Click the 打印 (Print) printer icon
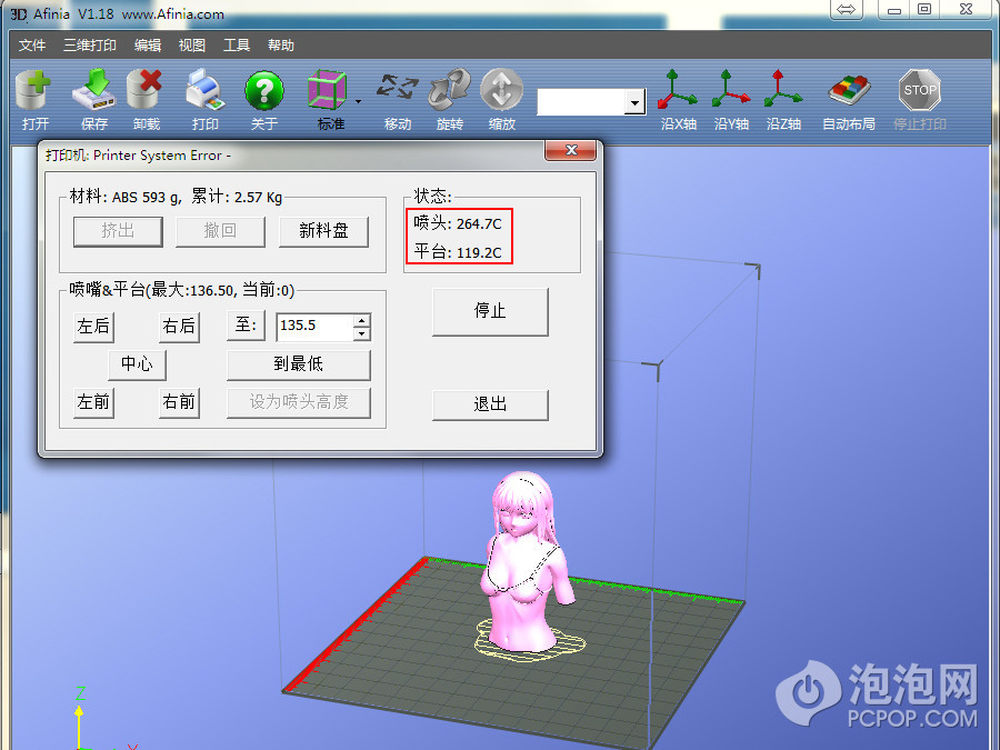The image size is (1000, 750). click(205, 91)
